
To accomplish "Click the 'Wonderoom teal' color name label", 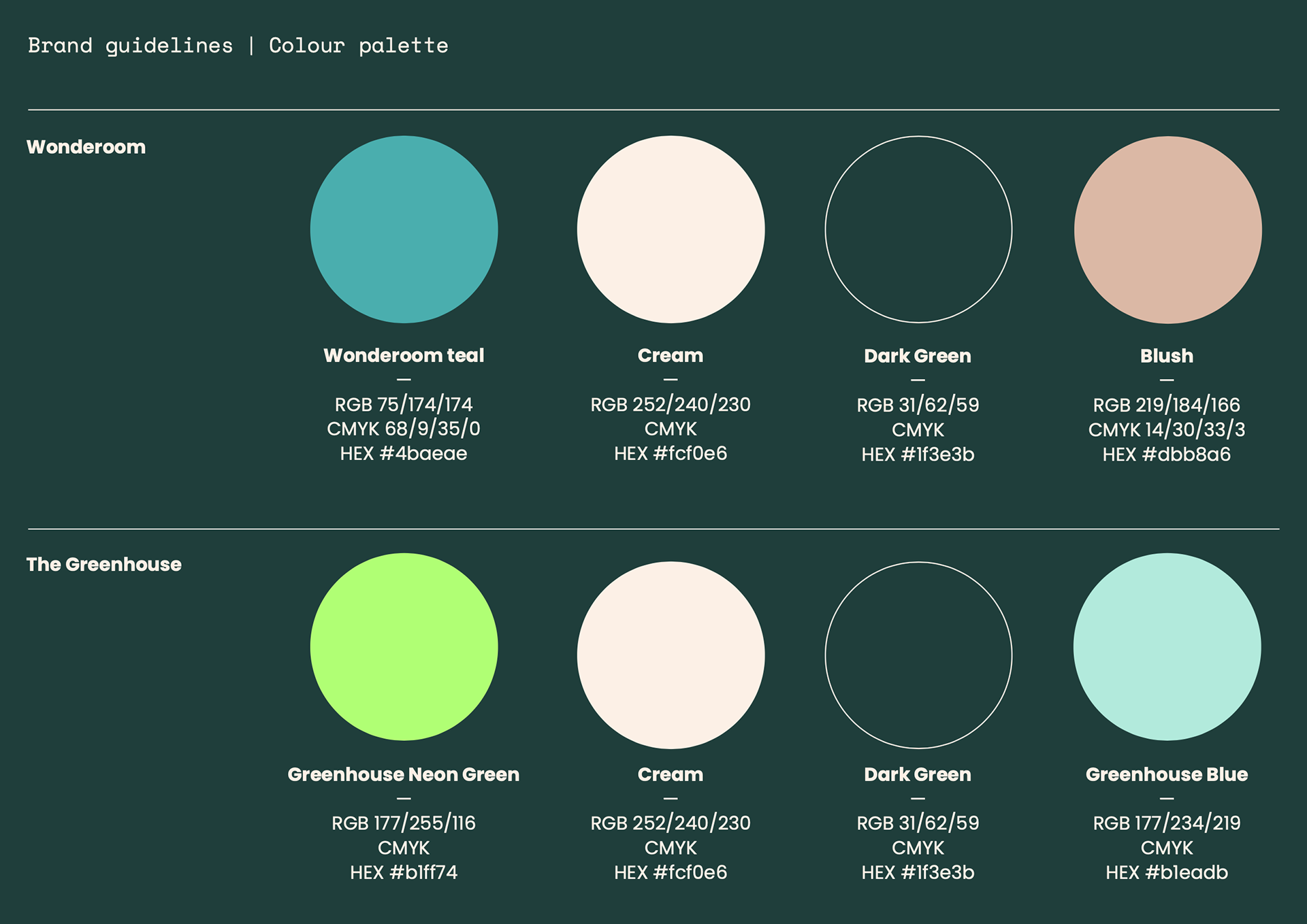I will [x=404, y=355].
